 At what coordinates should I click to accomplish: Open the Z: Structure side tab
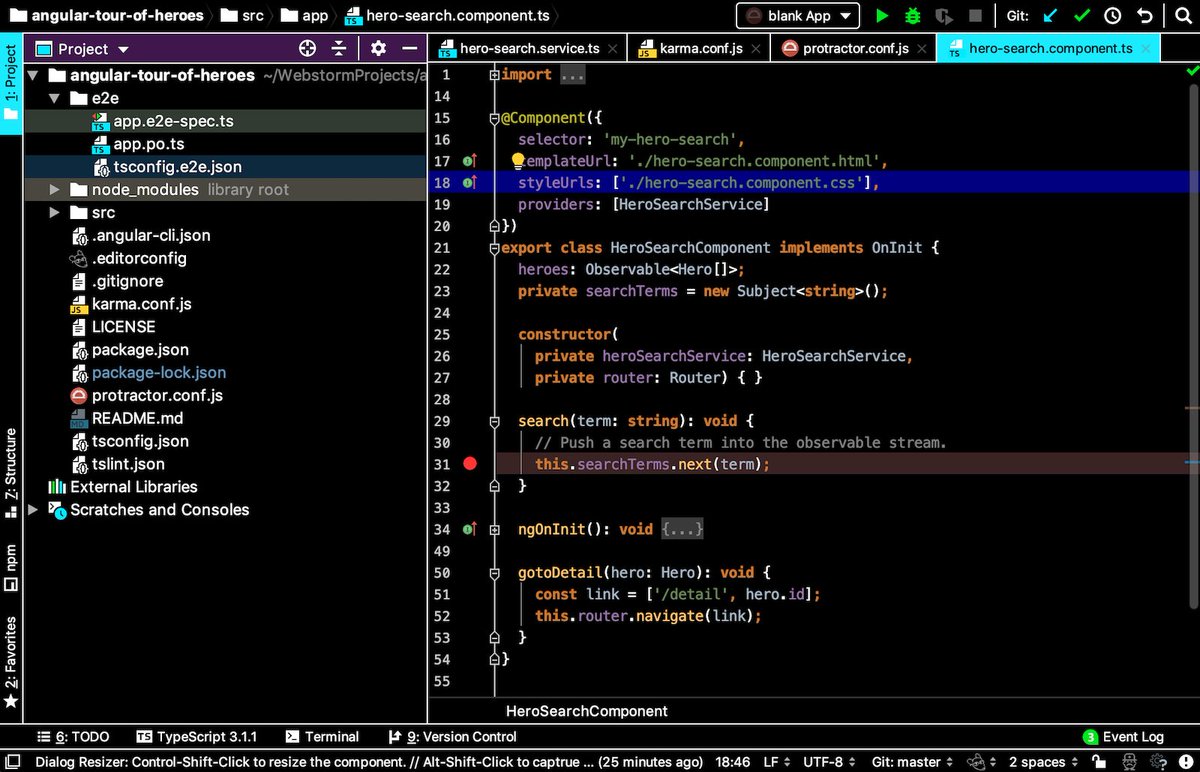[11, 472]
